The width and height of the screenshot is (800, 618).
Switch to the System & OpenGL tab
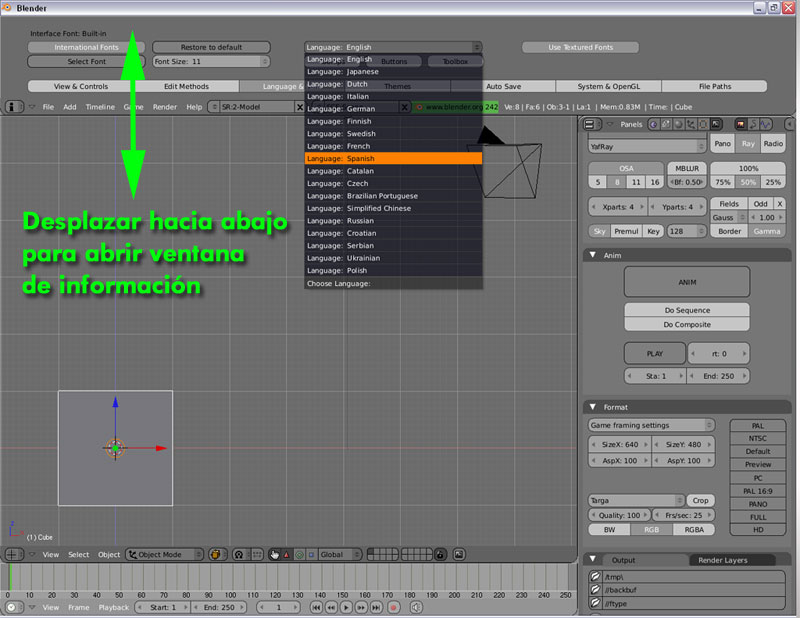click(x=608, y=86)
